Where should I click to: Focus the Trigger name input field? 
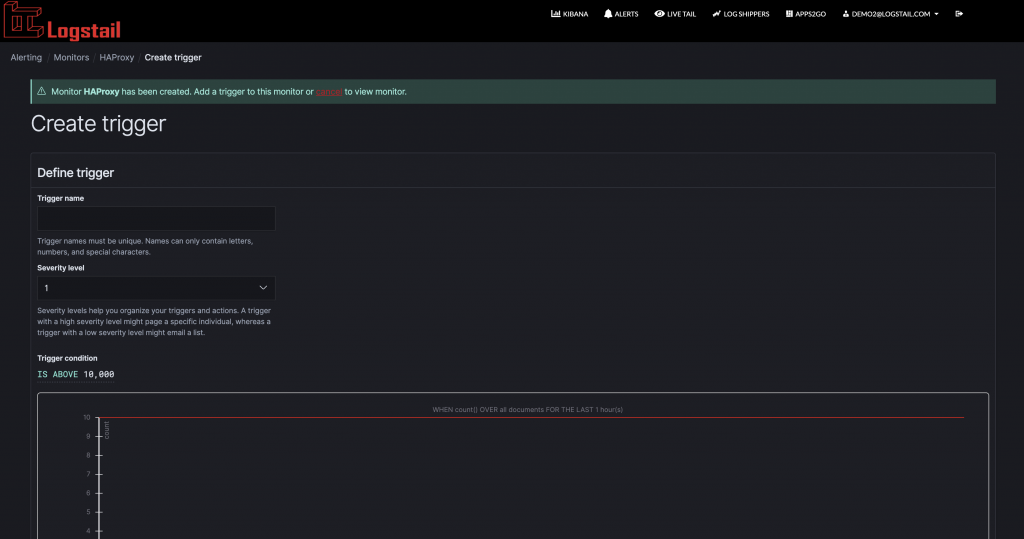[x=156, y=218]
